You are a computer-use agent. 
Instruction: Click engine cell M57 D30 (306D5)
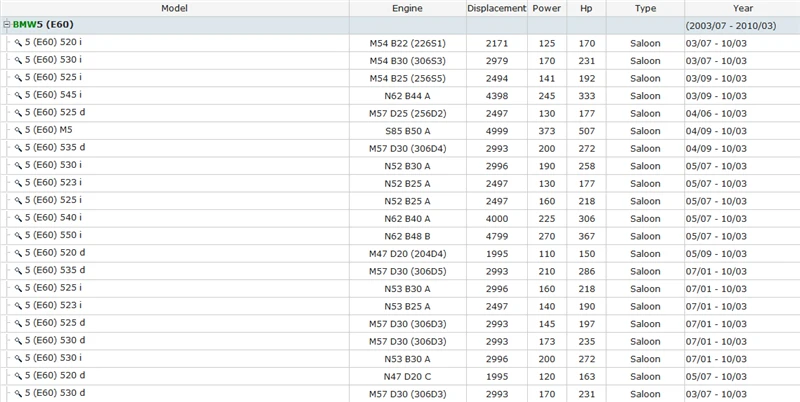click(407, 271)
